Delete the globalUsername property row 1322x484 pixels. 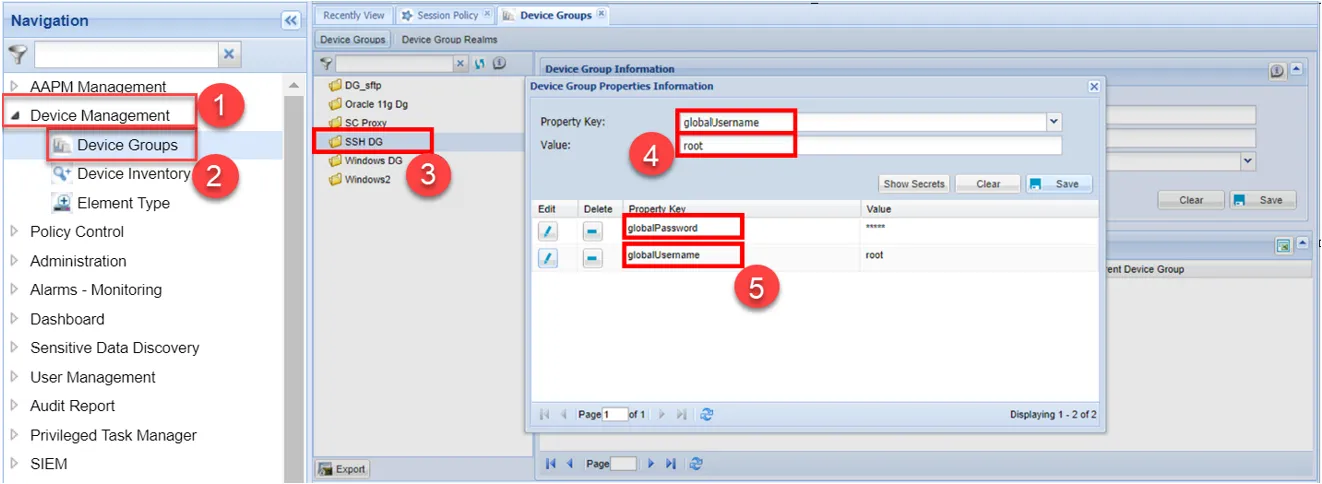tap(593, 259)
